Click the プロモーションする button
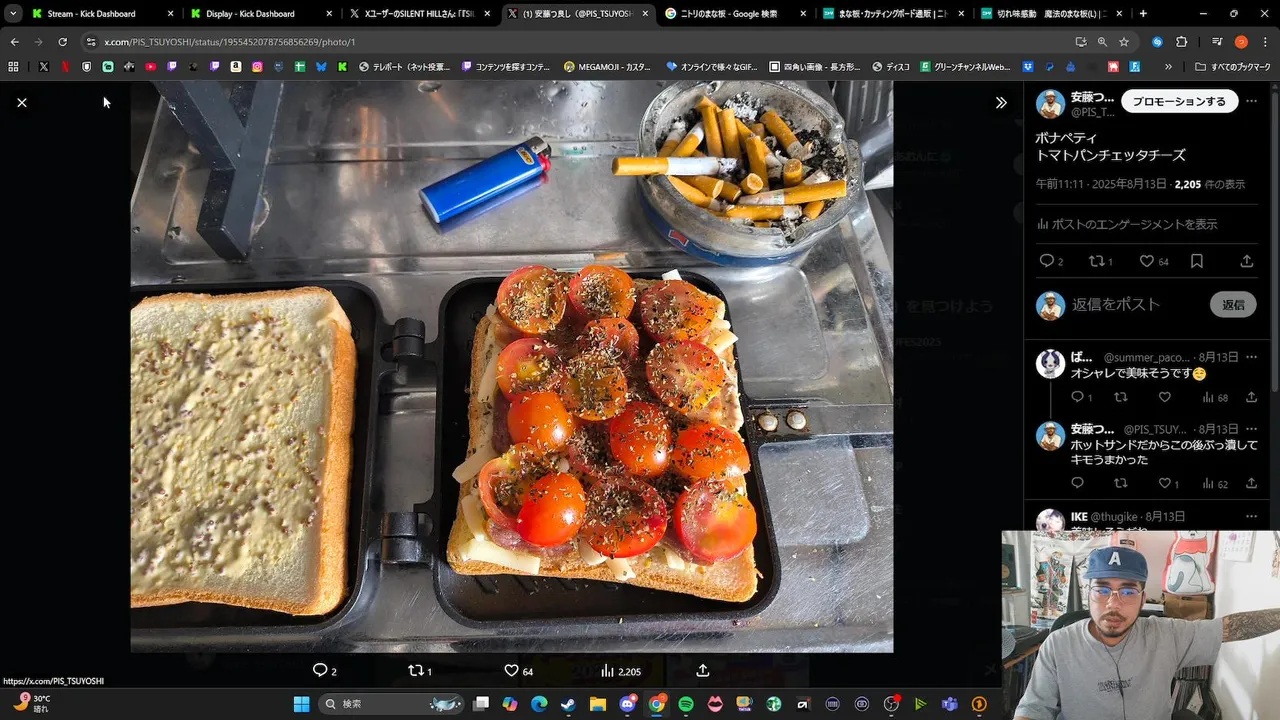1280x720 pixels. point(1179,101)
